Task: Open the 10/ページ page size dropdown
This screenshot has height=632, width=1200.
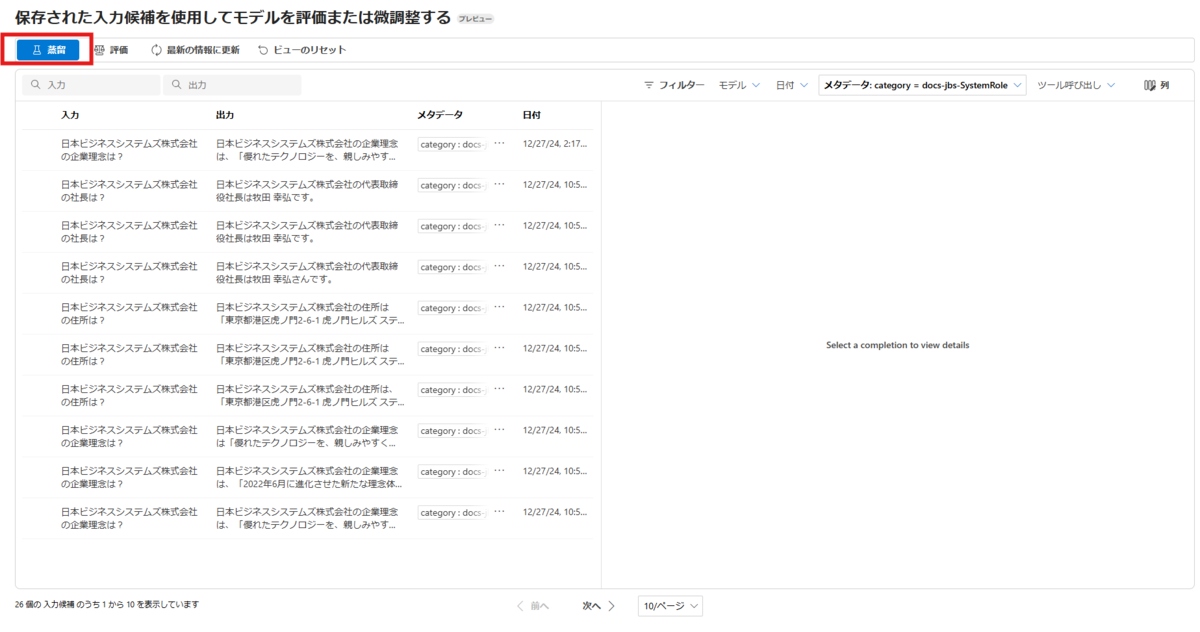Action: pyautogui.click(x=670, y=606)
